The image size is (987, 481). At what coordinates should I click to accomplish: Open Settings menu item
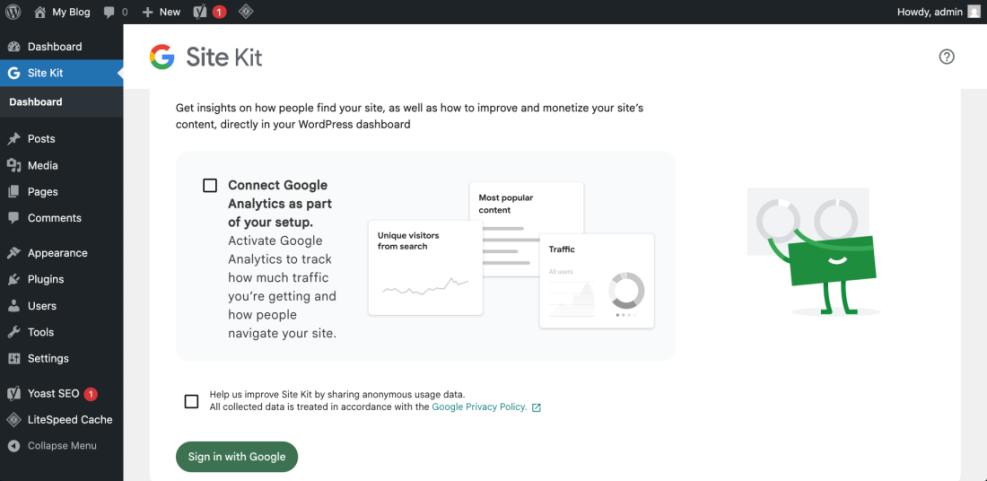point(62,358)
